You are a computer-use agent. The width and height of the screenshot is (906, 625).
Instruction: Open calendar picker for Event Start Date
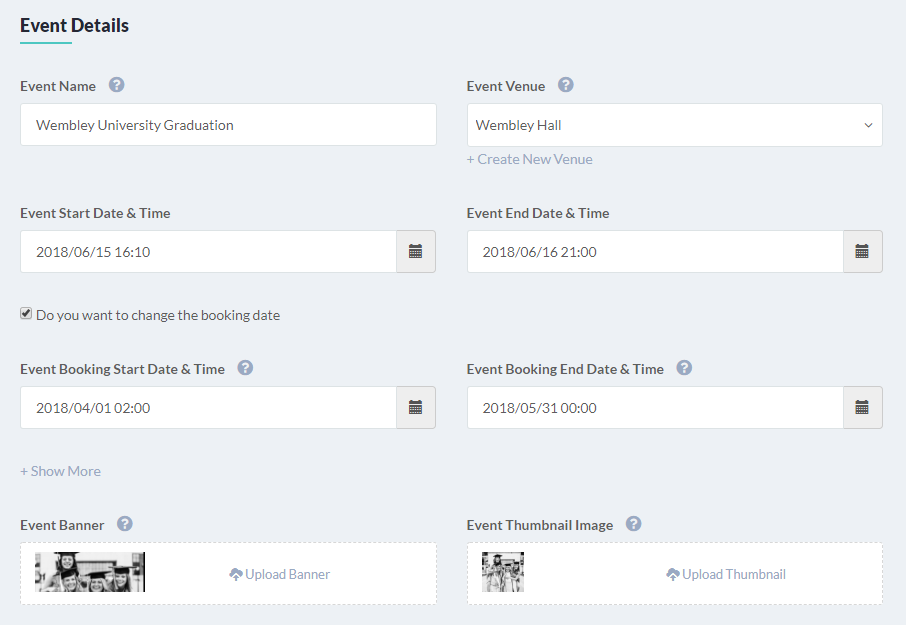(415, 251)
